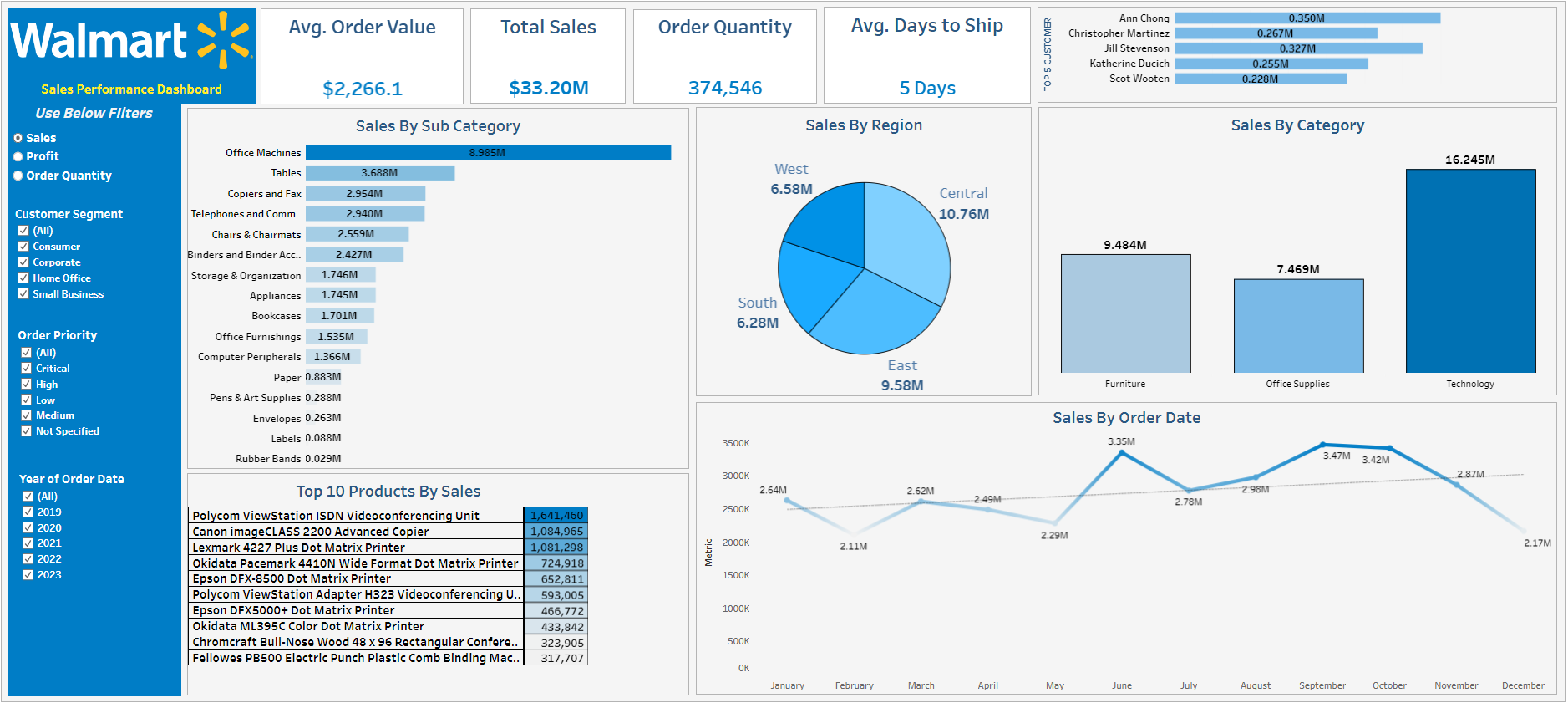The height and width of the screenshot is (703, 1568).
Task: Toggle the (All) checkbox under Year of Order Date
Action: 28,497
